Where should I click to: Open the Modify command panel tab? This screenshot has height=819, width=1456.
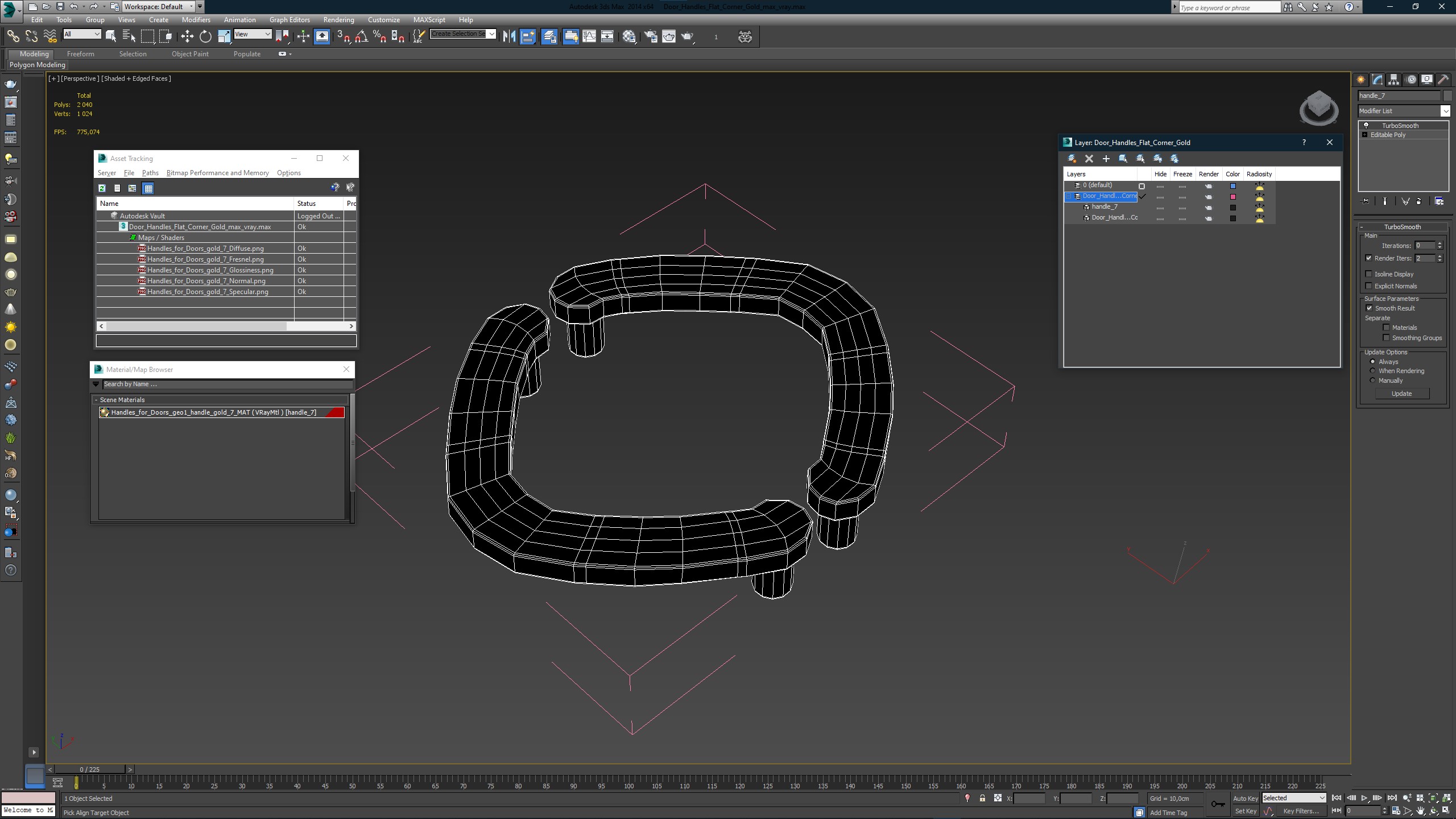tap(1377, 80)
